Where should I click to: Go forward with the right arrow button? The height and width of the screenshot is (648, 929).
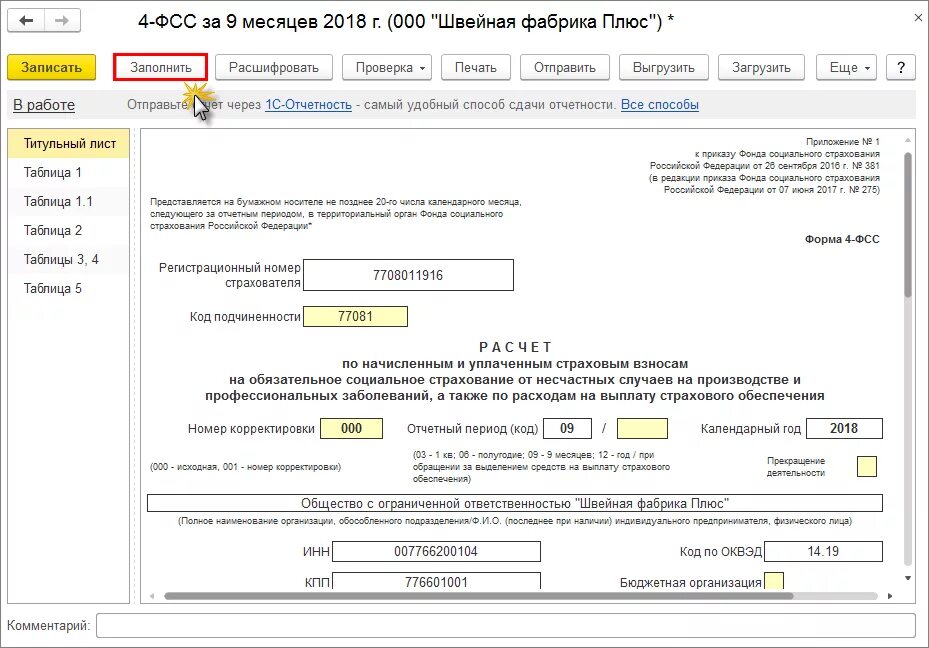pos(62,21)
